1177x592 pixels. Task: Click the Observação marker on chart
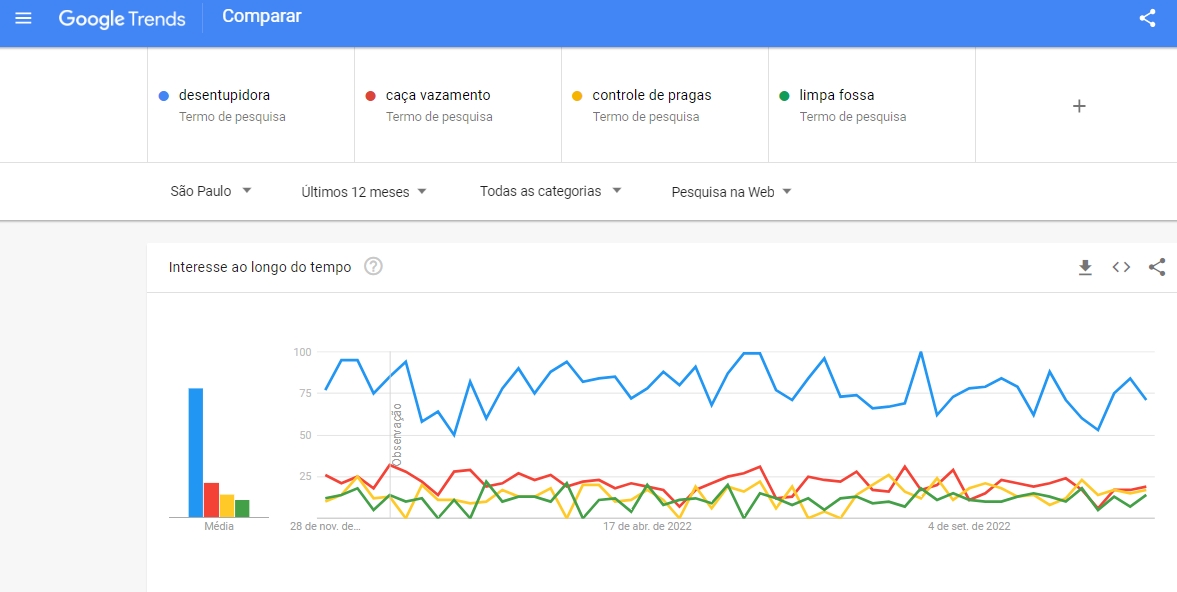(x=397, y=435)
